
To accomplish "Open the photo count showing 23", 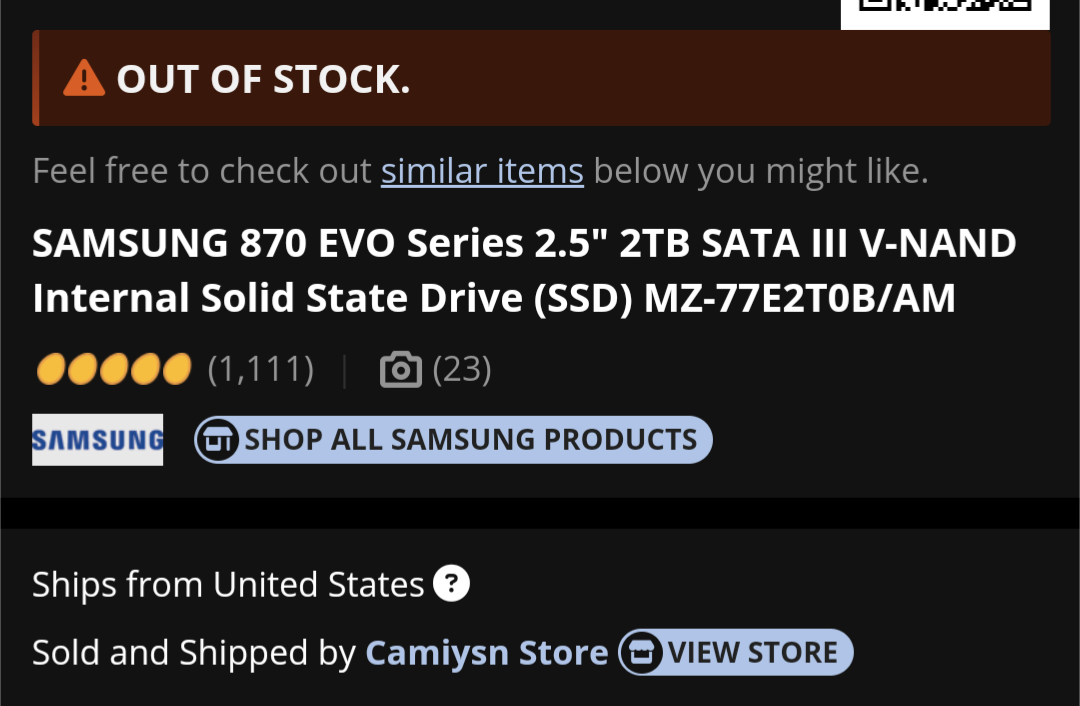I will click(x=461, y=368).
